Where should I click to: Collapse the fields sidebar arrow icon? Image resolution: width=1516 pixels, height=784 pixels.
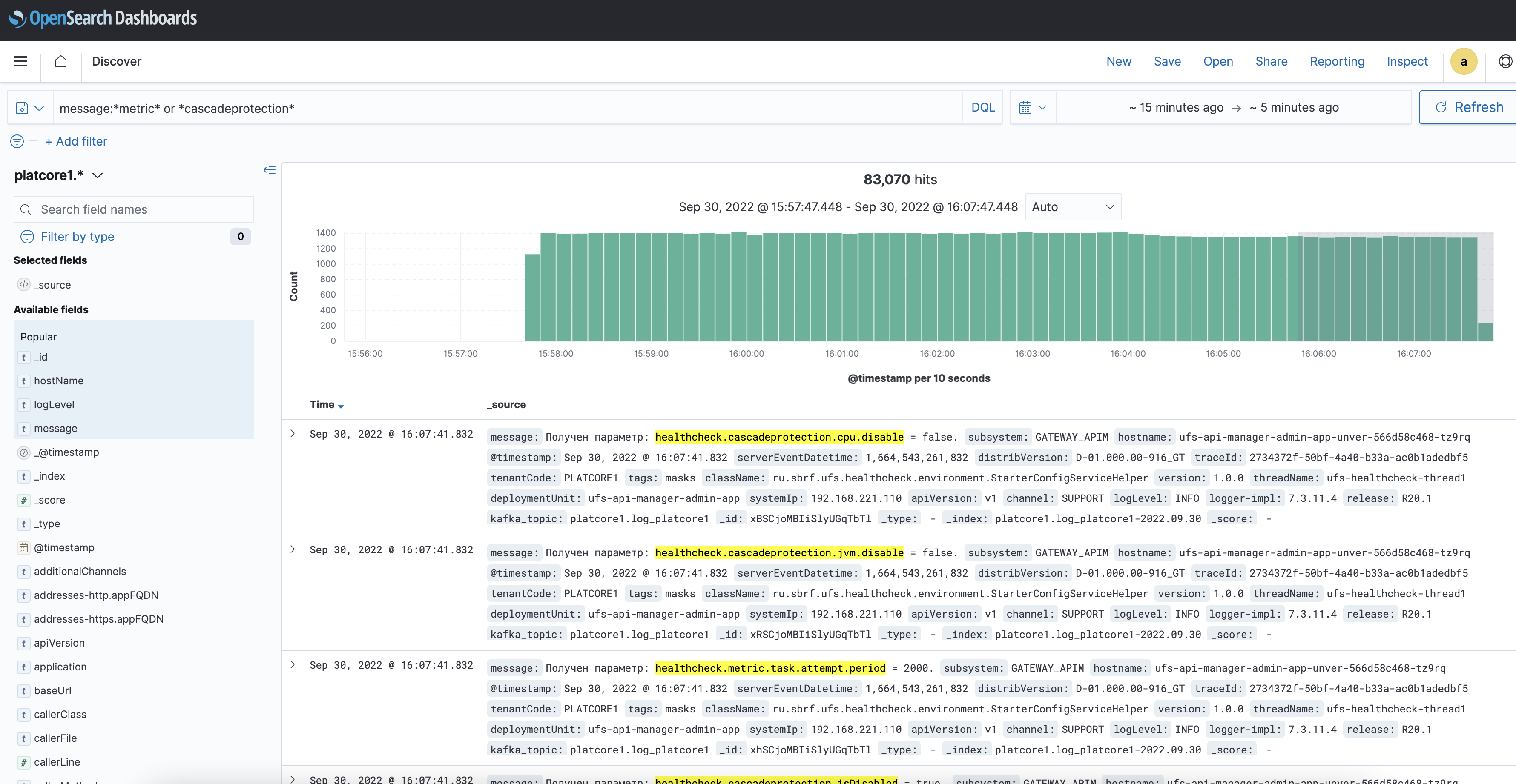click(x=270, y=170)
